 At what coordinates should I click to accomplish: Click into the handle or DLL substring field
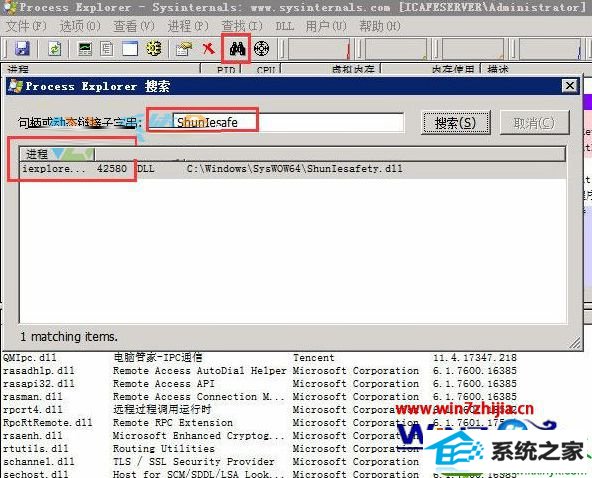point(288,122)
